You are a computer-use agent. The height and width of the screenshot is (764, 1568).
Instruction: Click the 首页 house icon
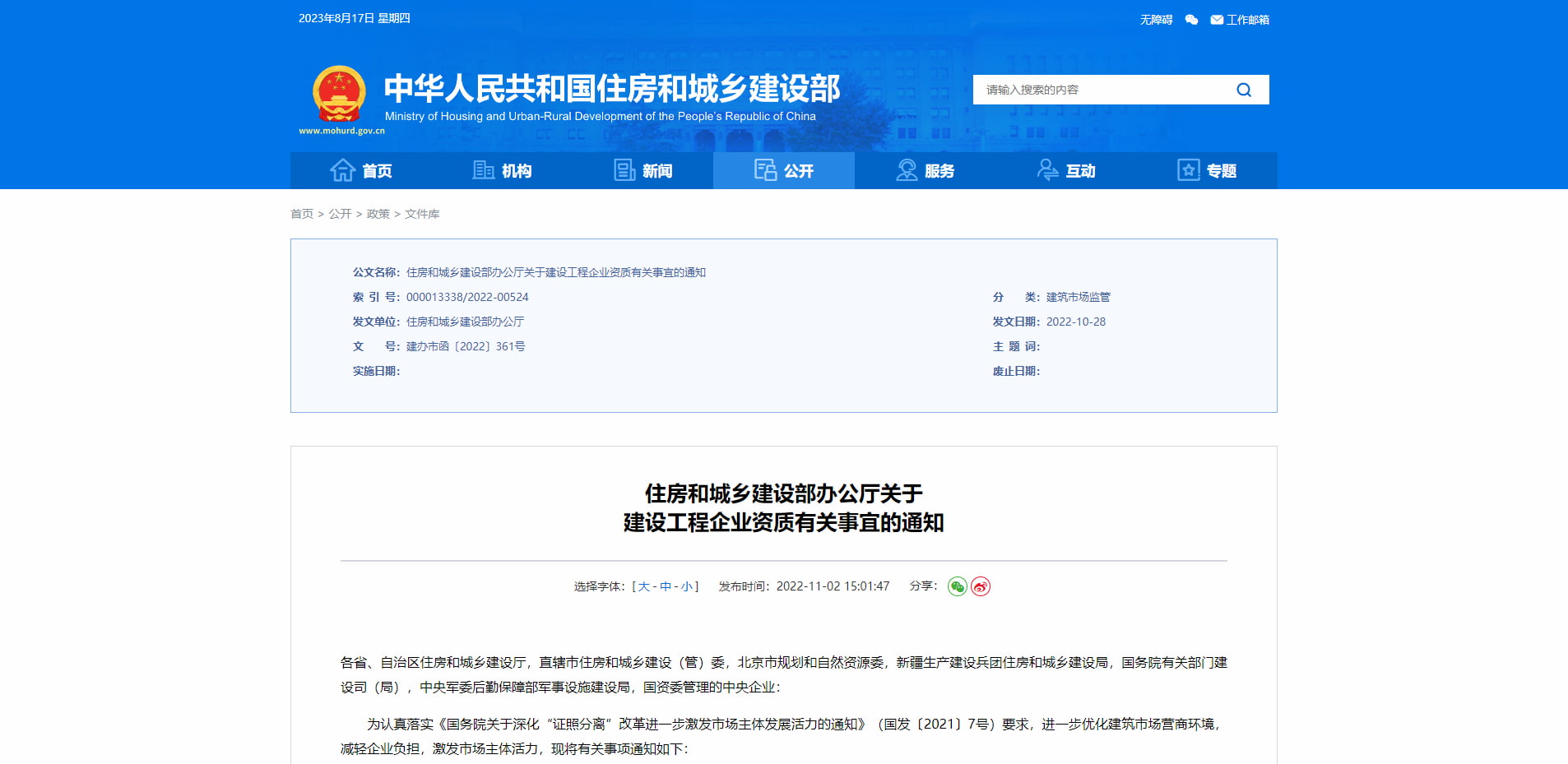coord(342,170)
